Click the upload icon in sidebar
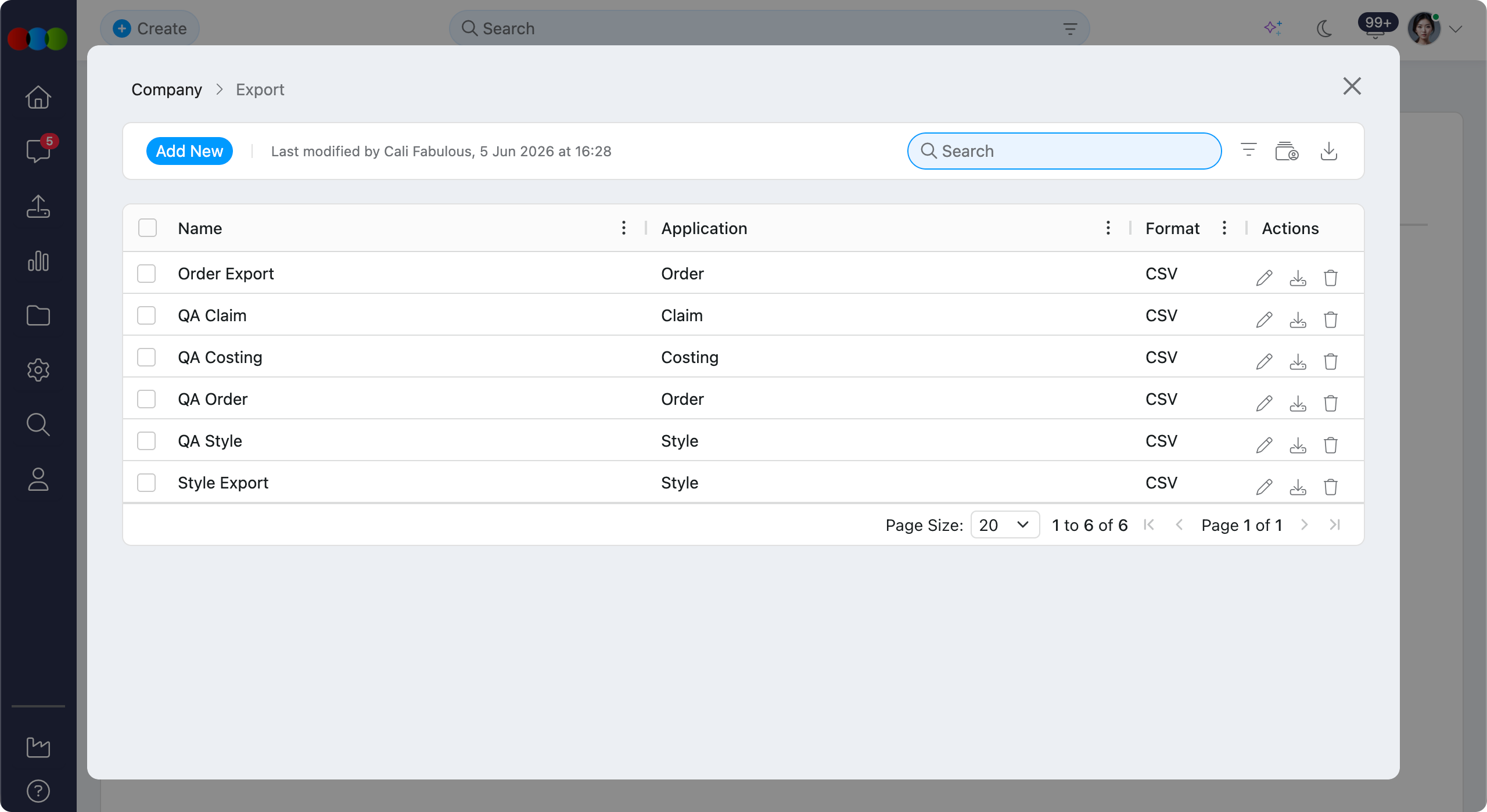 click(x=38, y=206)
